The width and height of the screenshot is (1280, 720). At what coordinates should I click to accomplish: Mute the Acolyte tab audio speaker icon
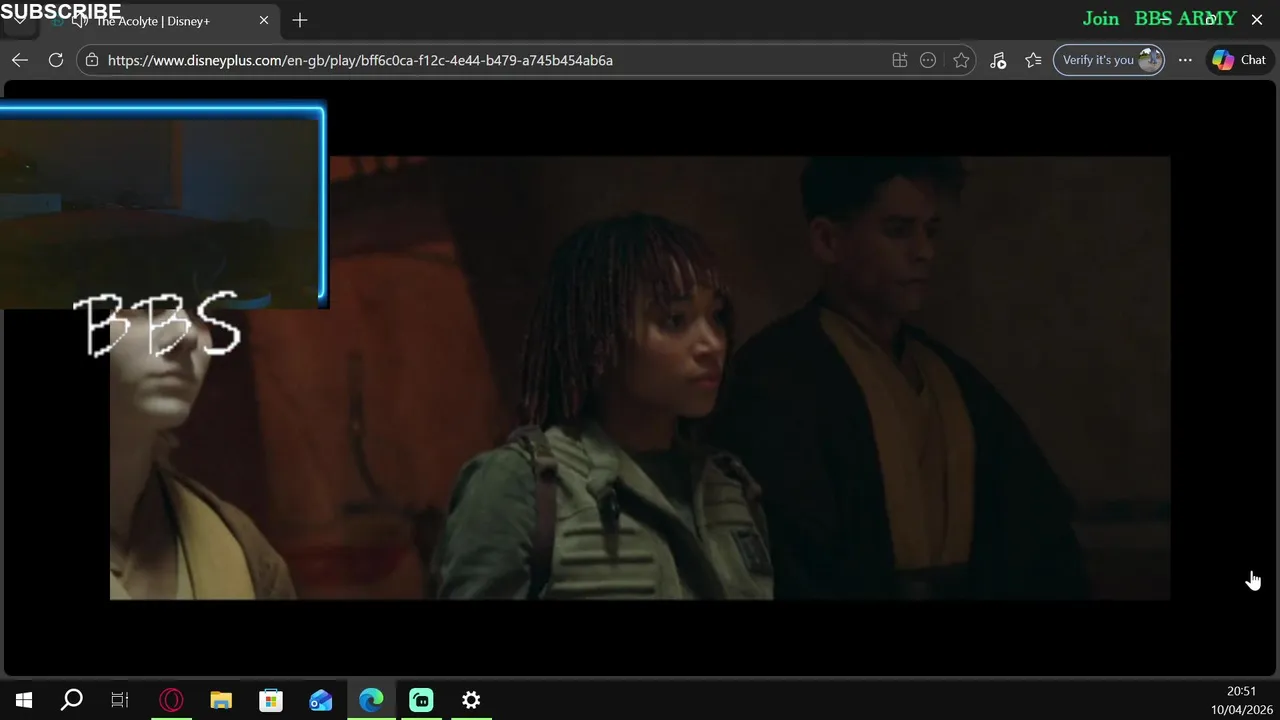coord(80,21)
